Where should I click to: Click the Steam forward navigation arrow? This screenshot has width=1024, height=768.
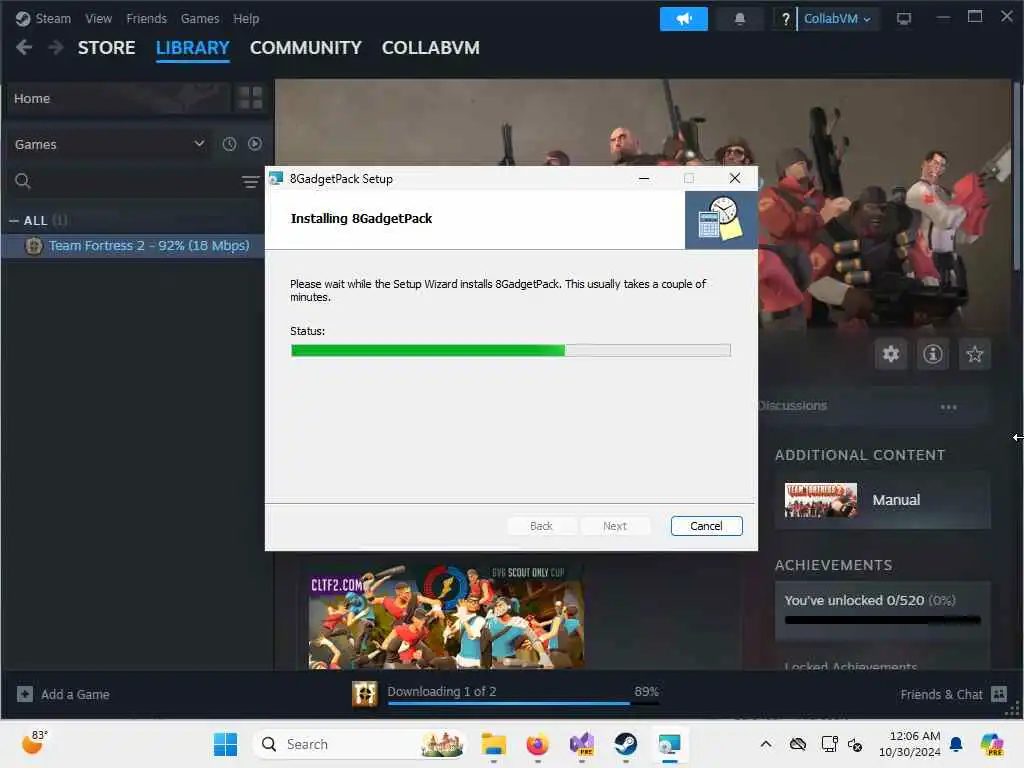point(56,47)
